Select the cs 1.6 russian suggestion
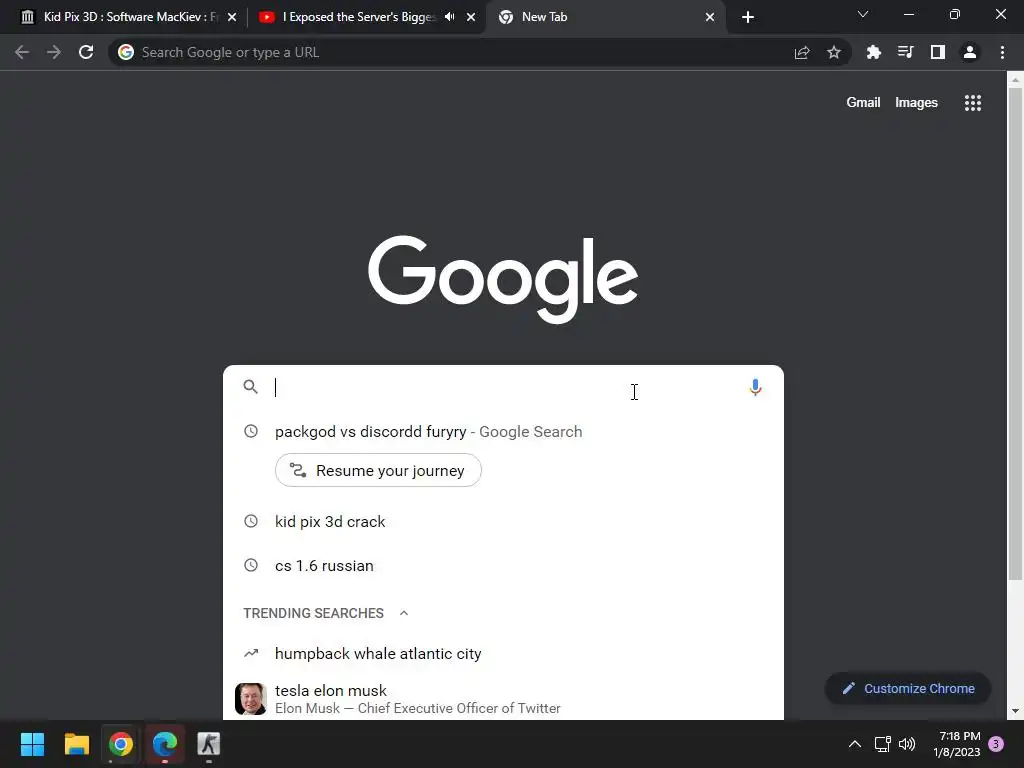Viewport: 1024px width, 768px height. coord(503,566)
